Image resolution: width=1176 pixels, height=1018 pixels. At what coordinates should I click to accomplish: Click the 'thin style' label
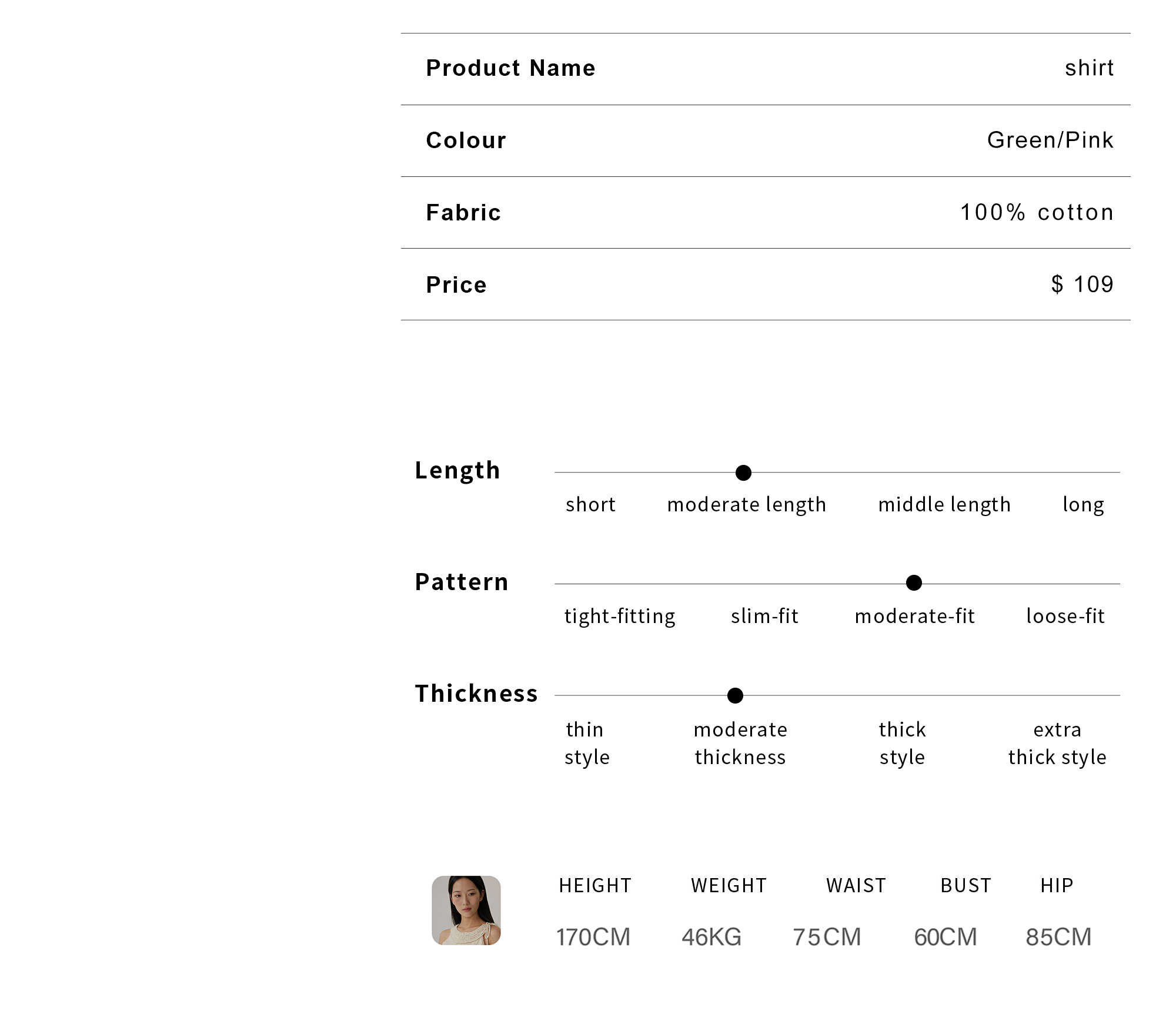(587, 744)
